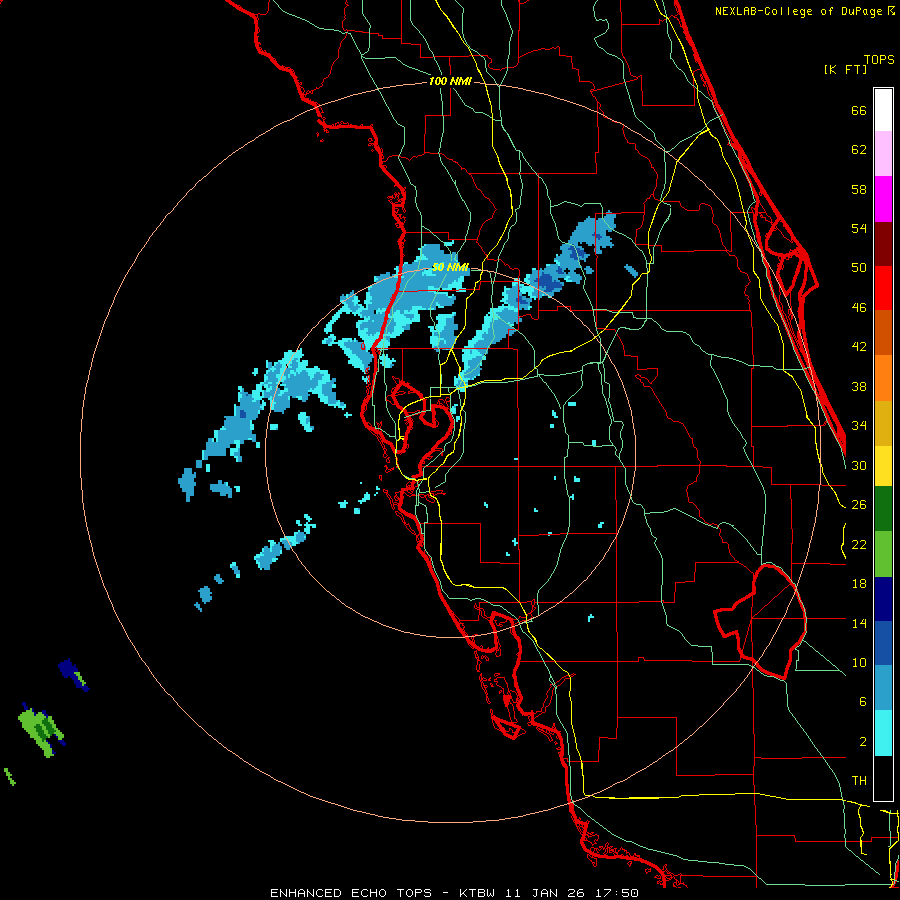Image resolution: width=900 pixels, height=900 pixels.
Task: Click the 62 legend value
Action: coord(859,150)
